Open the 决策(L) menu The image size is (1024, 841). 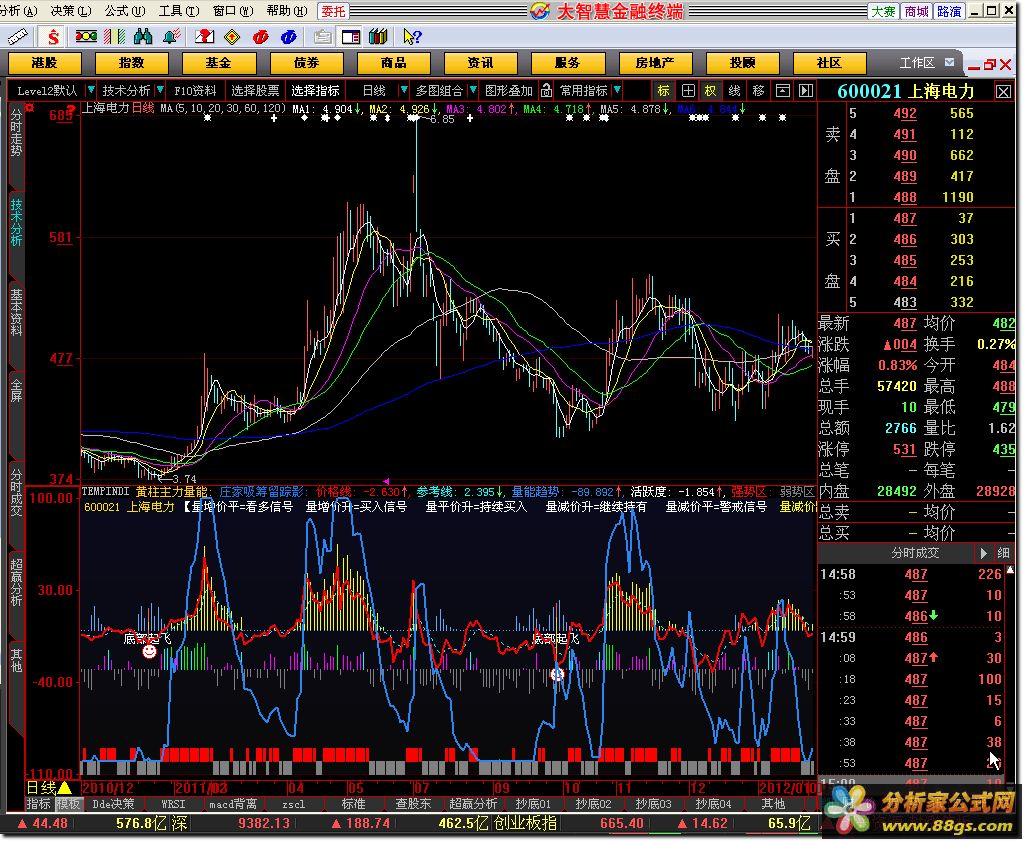70,10
